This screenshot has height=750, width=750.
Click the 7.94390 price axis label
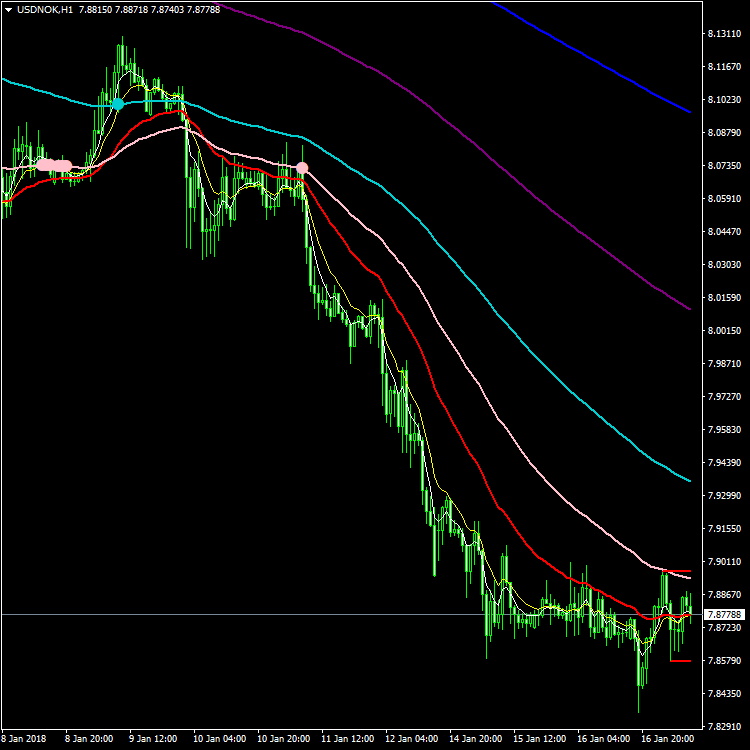click(724, 463)
